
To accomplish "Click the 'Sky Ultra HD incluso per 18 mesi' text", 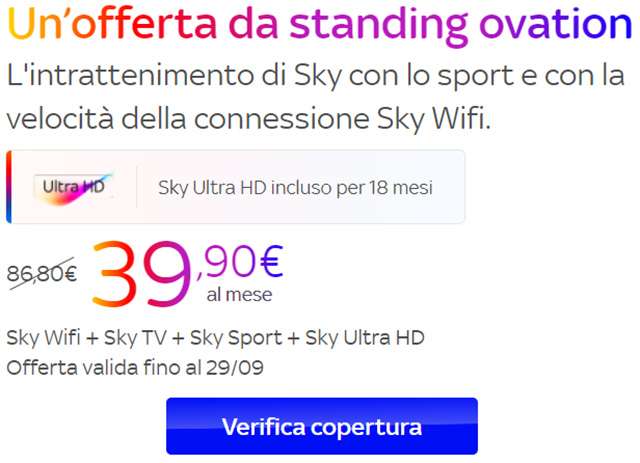I will [295, 188].
